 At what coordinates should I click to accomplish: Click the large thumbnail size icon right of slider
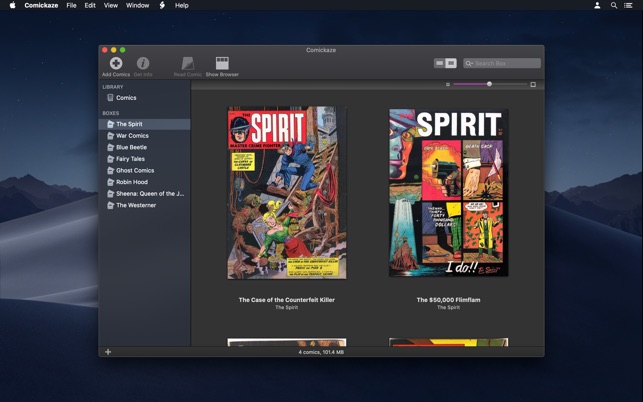pos(533,85)
